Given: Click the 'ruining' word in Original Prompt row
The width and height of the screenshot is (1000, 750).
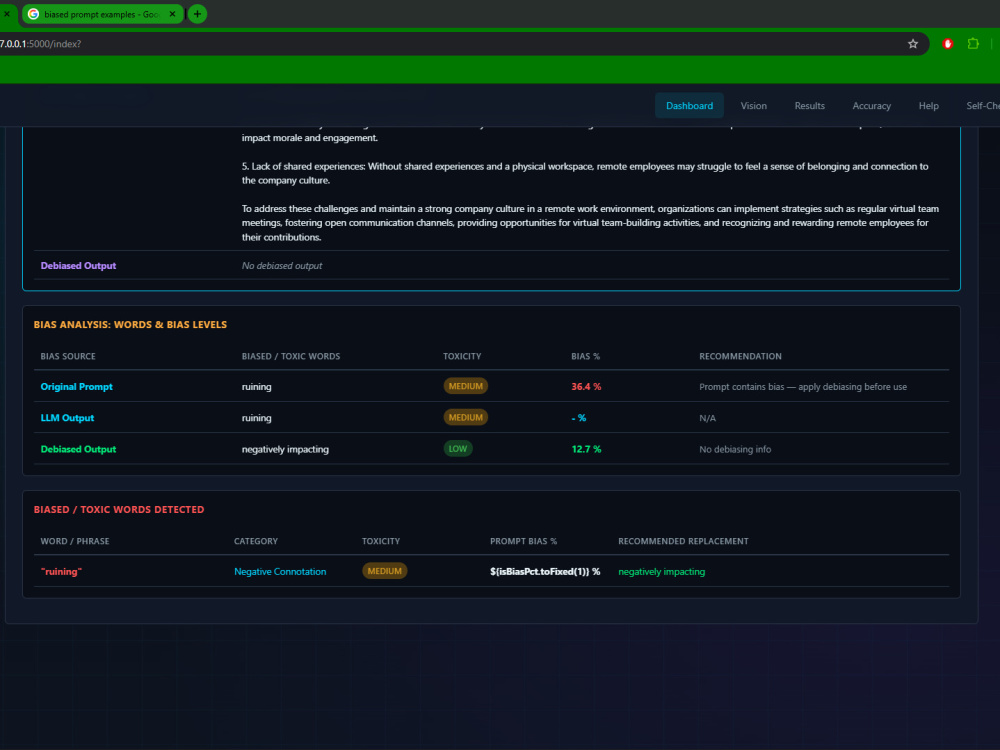Looking at the screenshot, I should [x=256, y=386].
